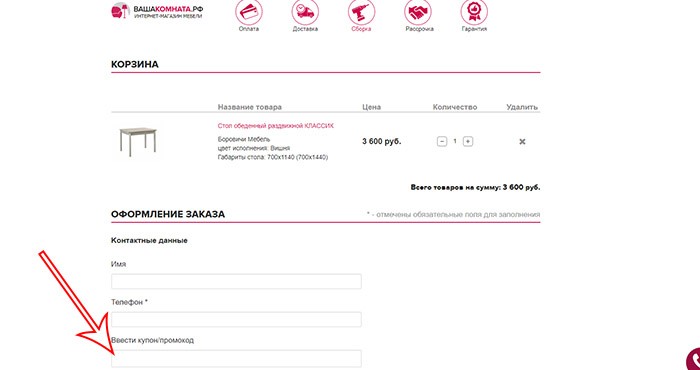Focus the Телефон input field
Image resolution: width=700 pixels, height=370 pixels.
pyautogui.click(x=236, y=320)
